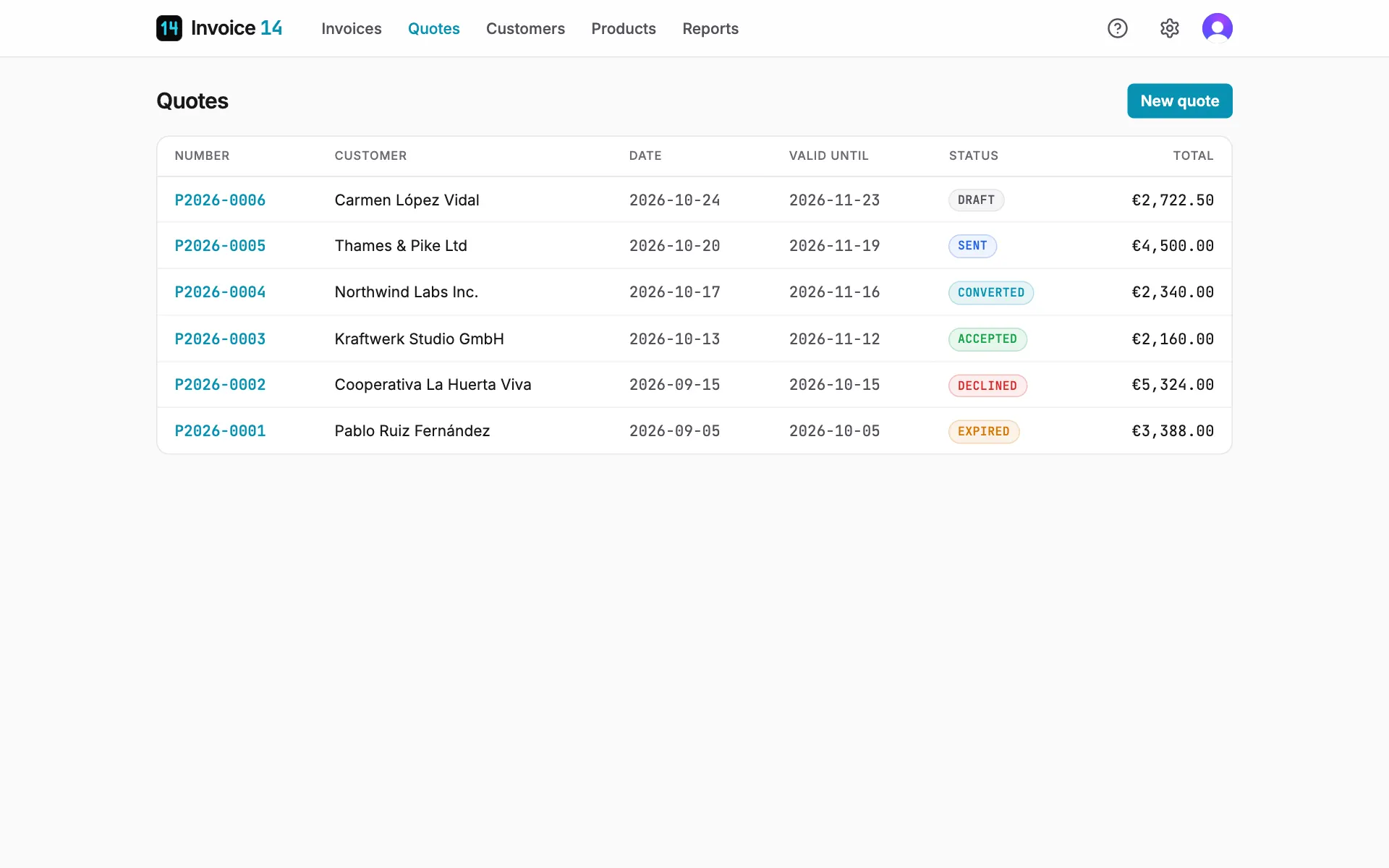The width and height of the screenshot is (1389, 868).
Task: Open quote P2026-0005
Action: pos(220,245)
